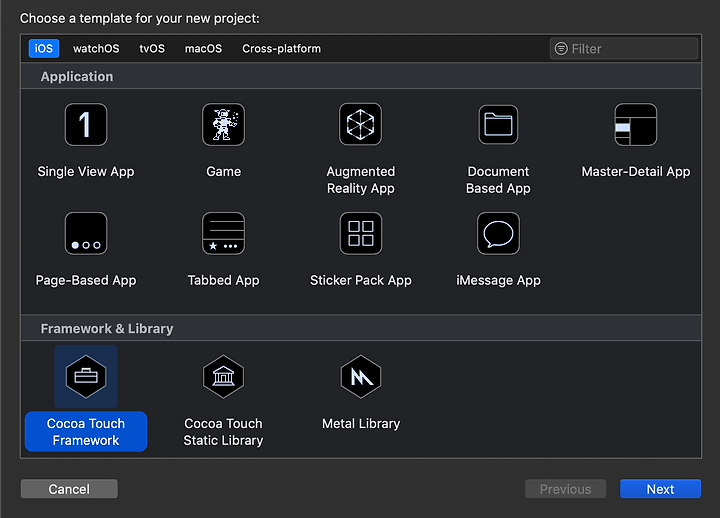Click the "Page-Based App" label
The height and width of the screenshot is (518, 720).
pyautogui.click(x=86, y=280)
